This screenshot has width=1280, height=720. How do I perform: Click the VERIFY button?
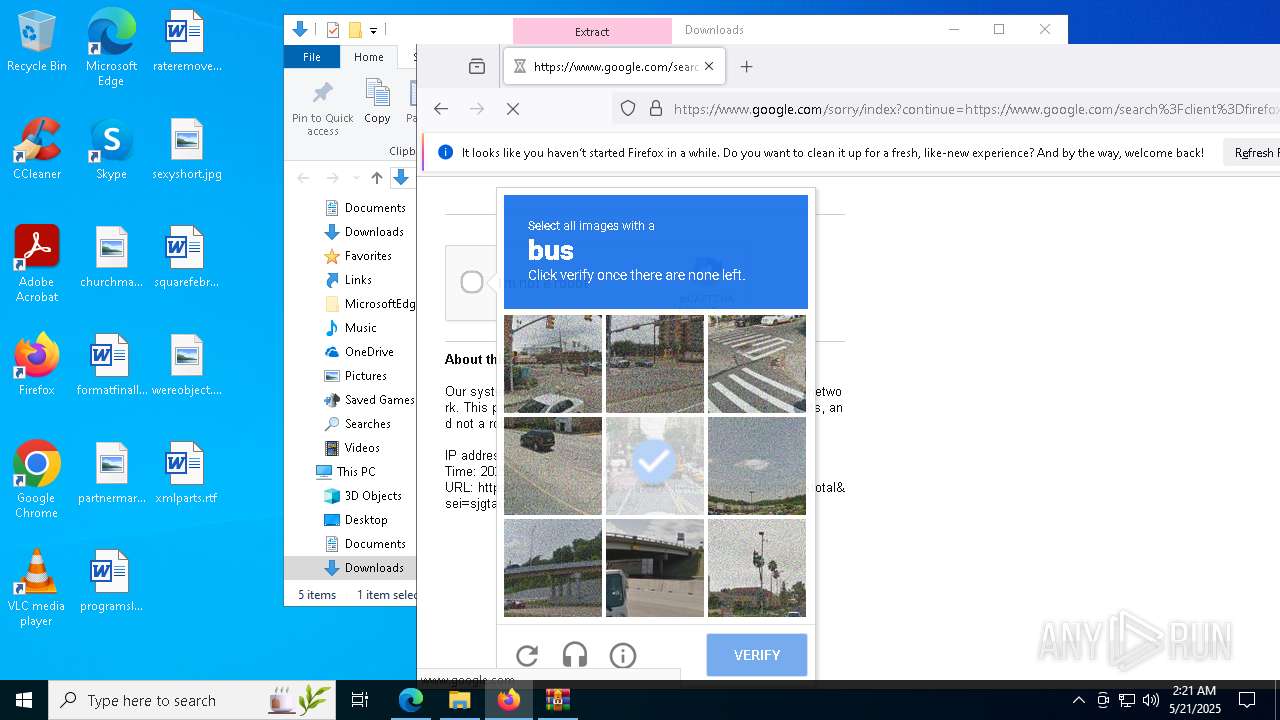pyautogui.click(x=757, y=655)
